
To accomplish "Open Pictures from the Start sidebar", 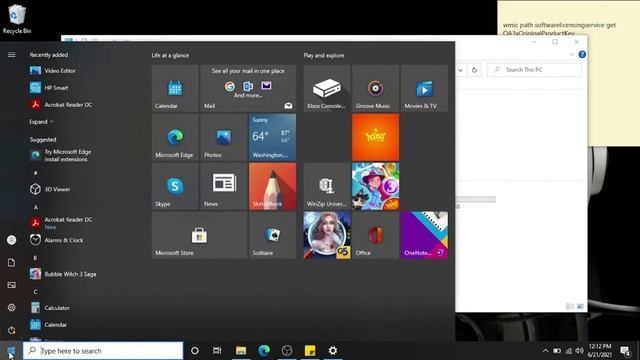I will pos(11,285).
